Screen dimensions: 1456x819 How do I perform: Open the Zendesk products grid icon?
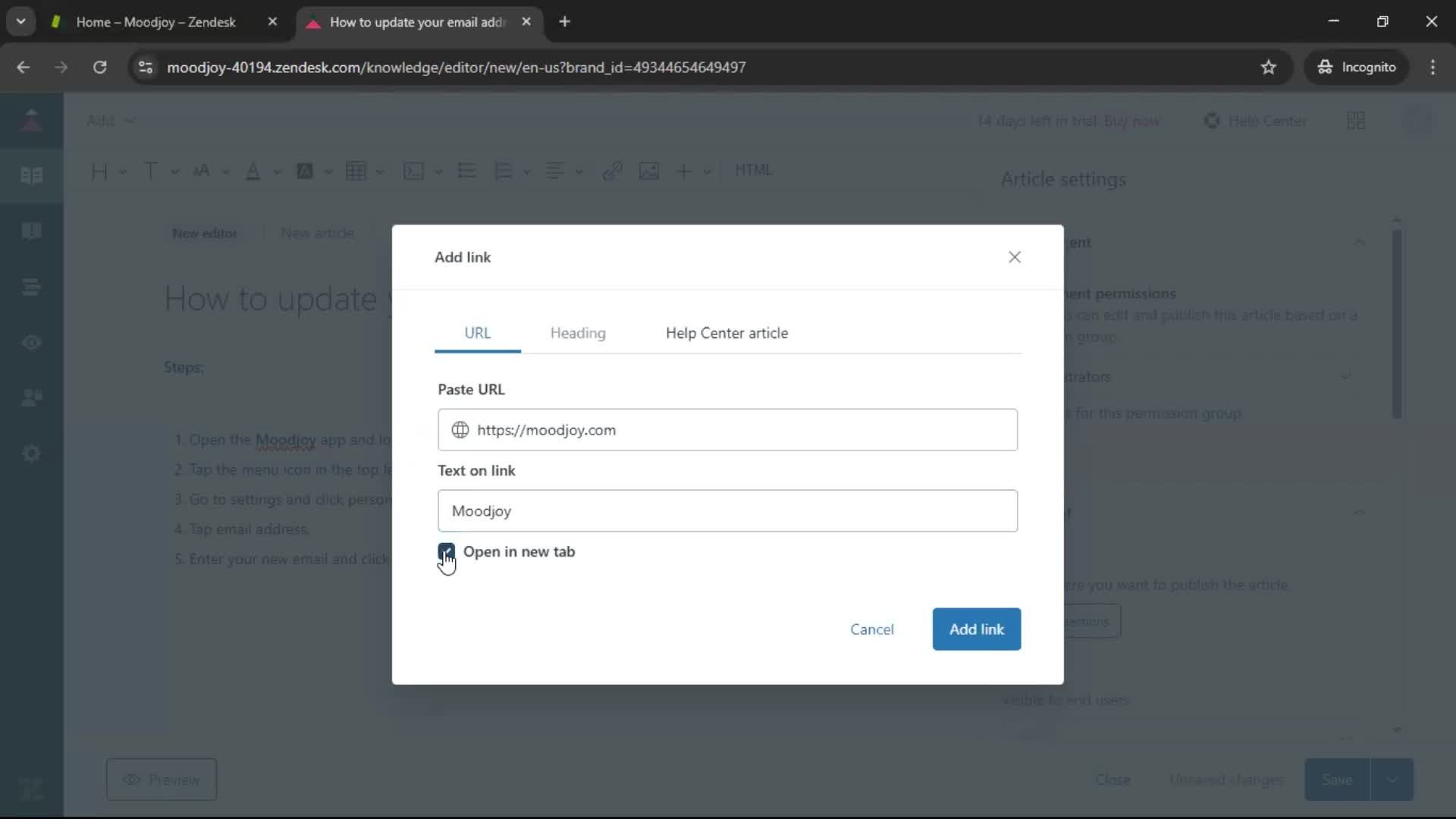pos(1356,121)
